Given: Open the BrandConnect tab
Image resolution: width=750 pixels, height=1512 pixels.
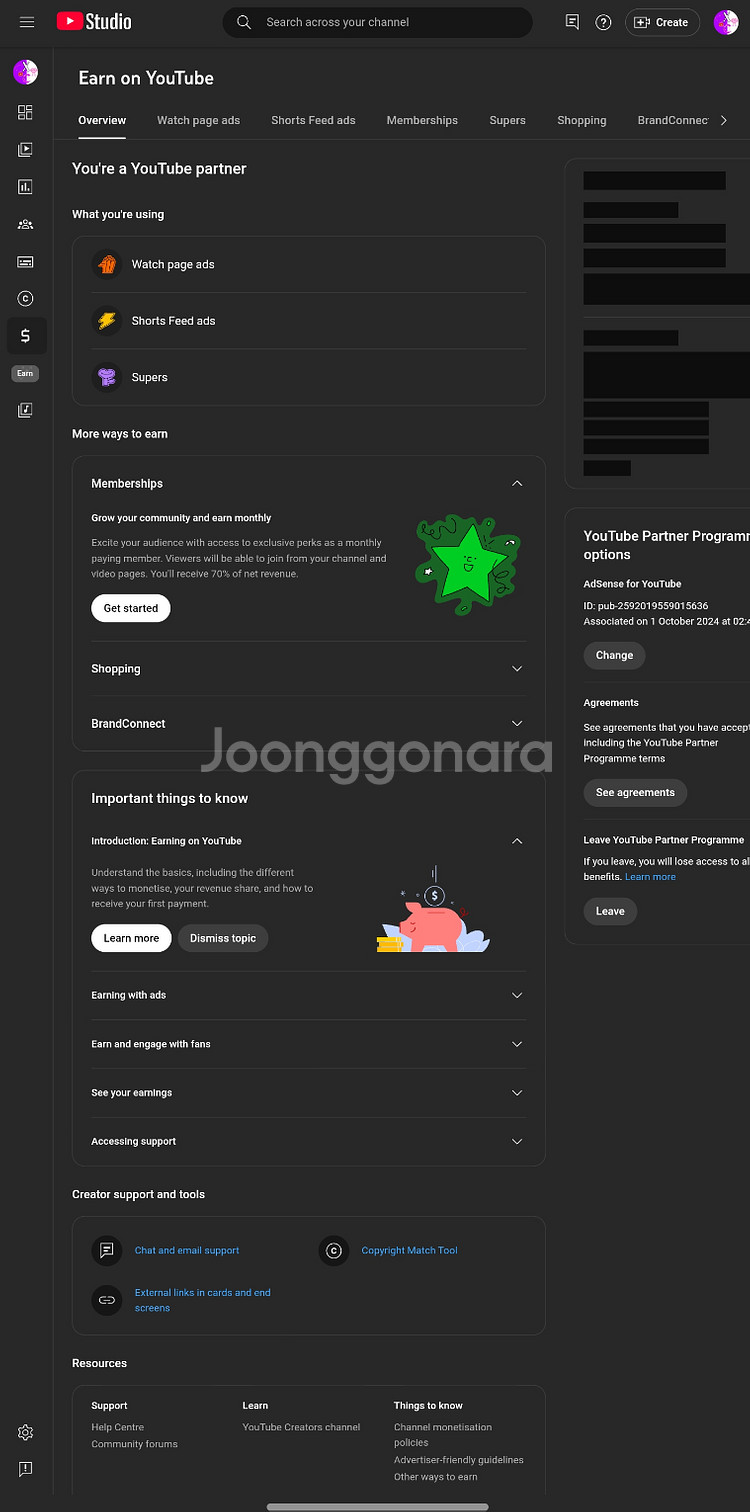Looking at the screenshot, I should point(673,120).
